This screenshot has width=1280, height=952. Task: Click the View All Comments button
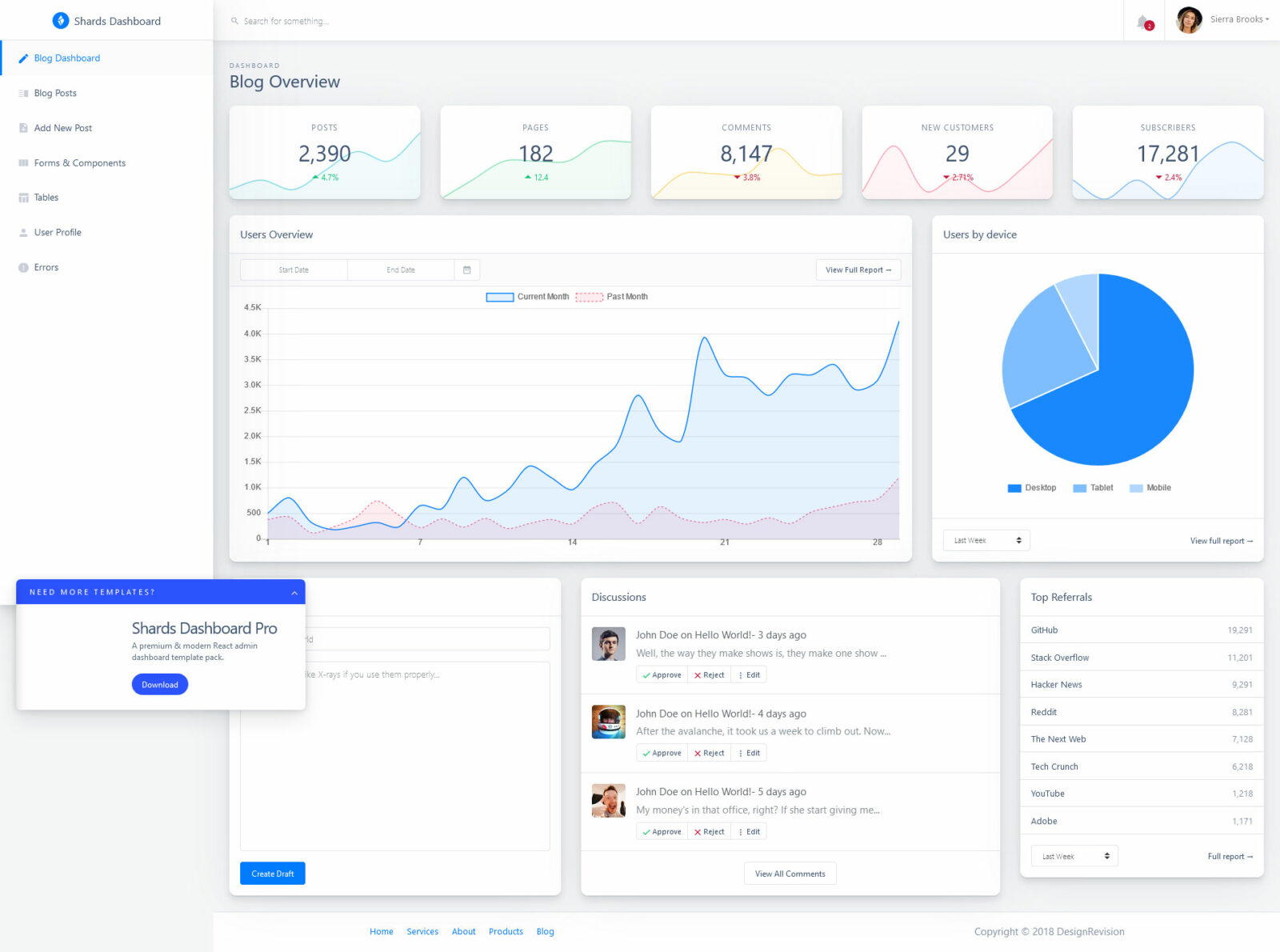point(790,873)
